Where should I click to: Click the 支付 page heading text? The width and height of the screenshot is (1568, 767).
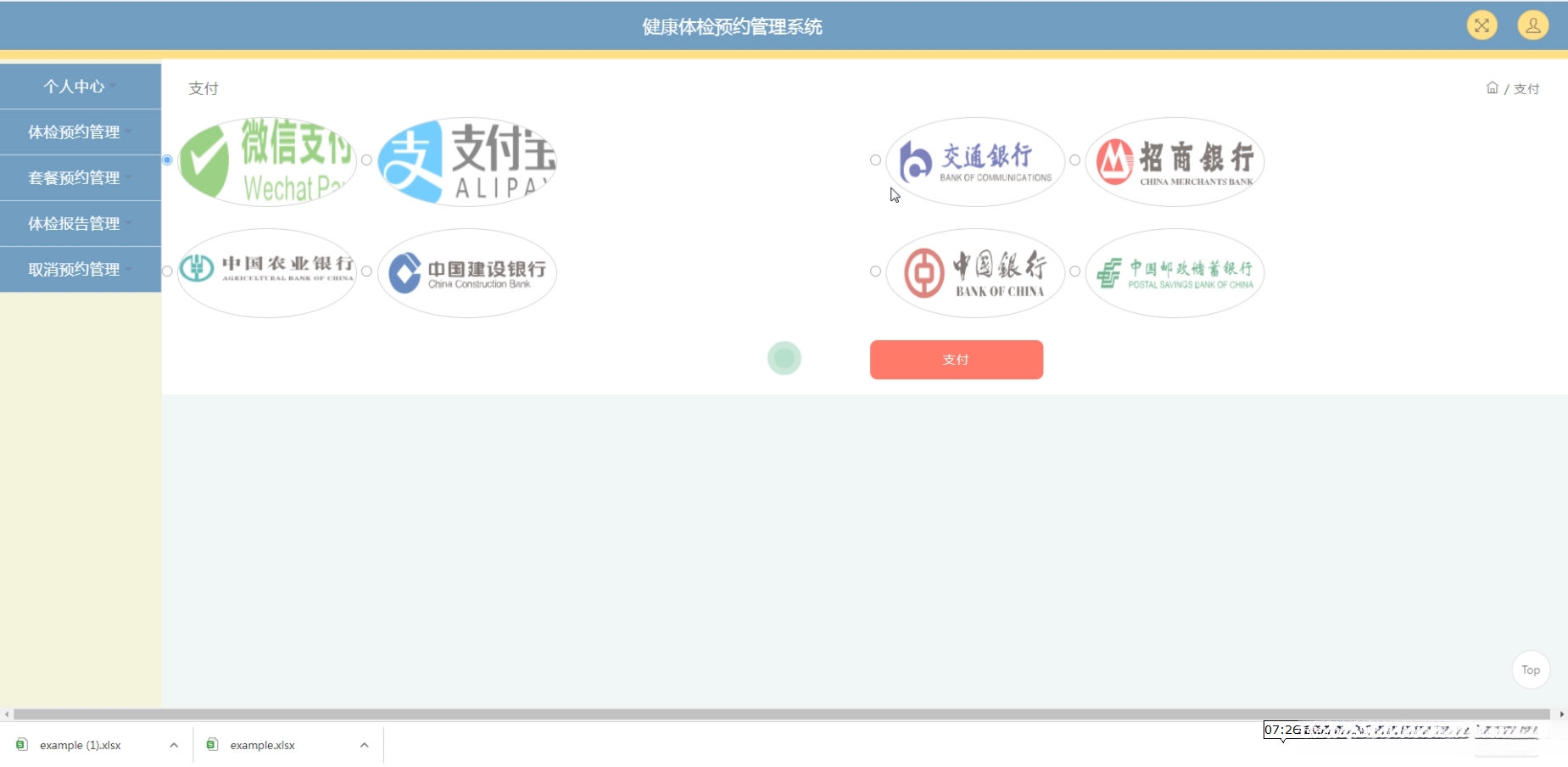click(x=204, y=88)
